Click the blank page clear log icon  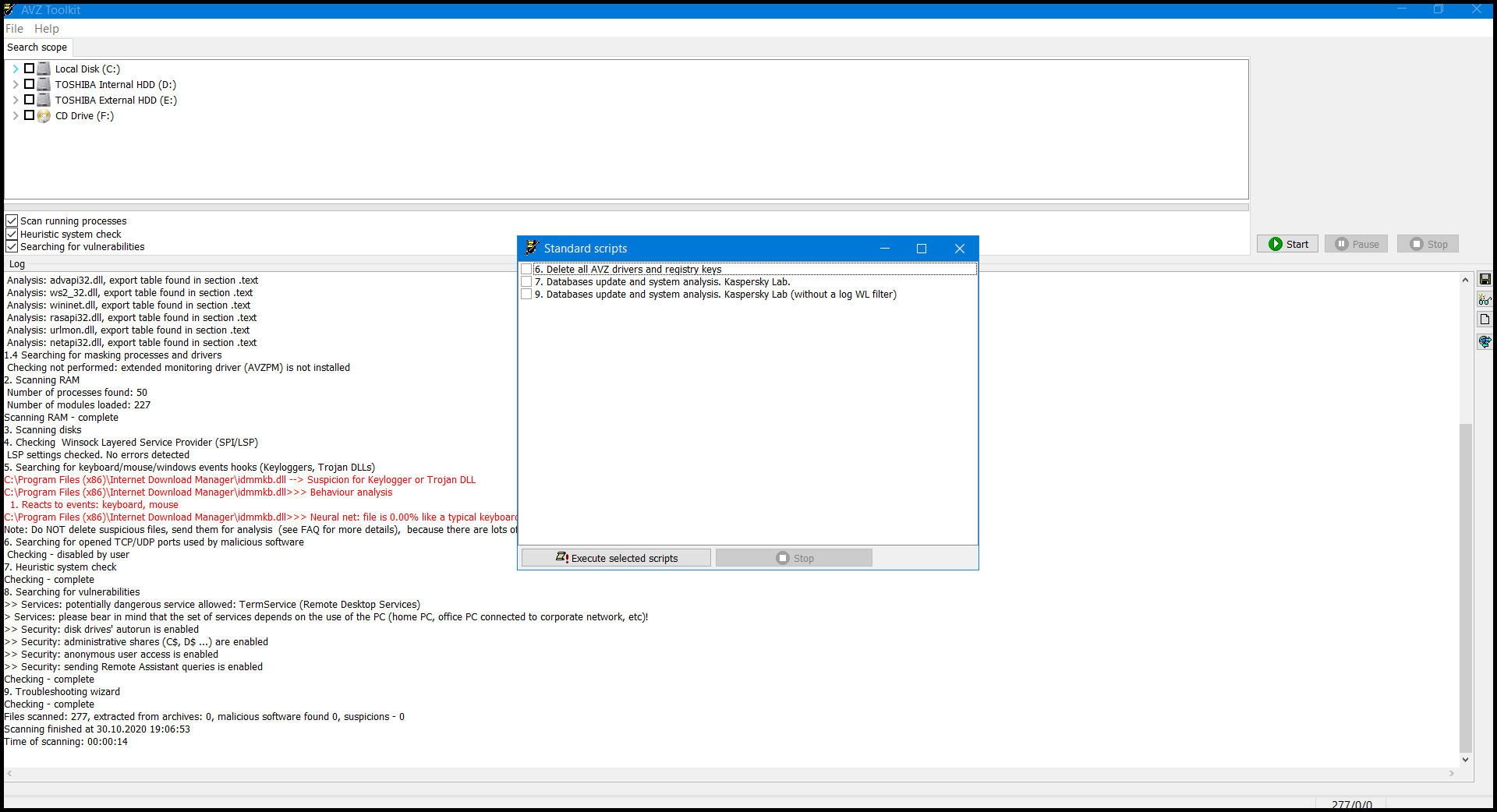1485,320
